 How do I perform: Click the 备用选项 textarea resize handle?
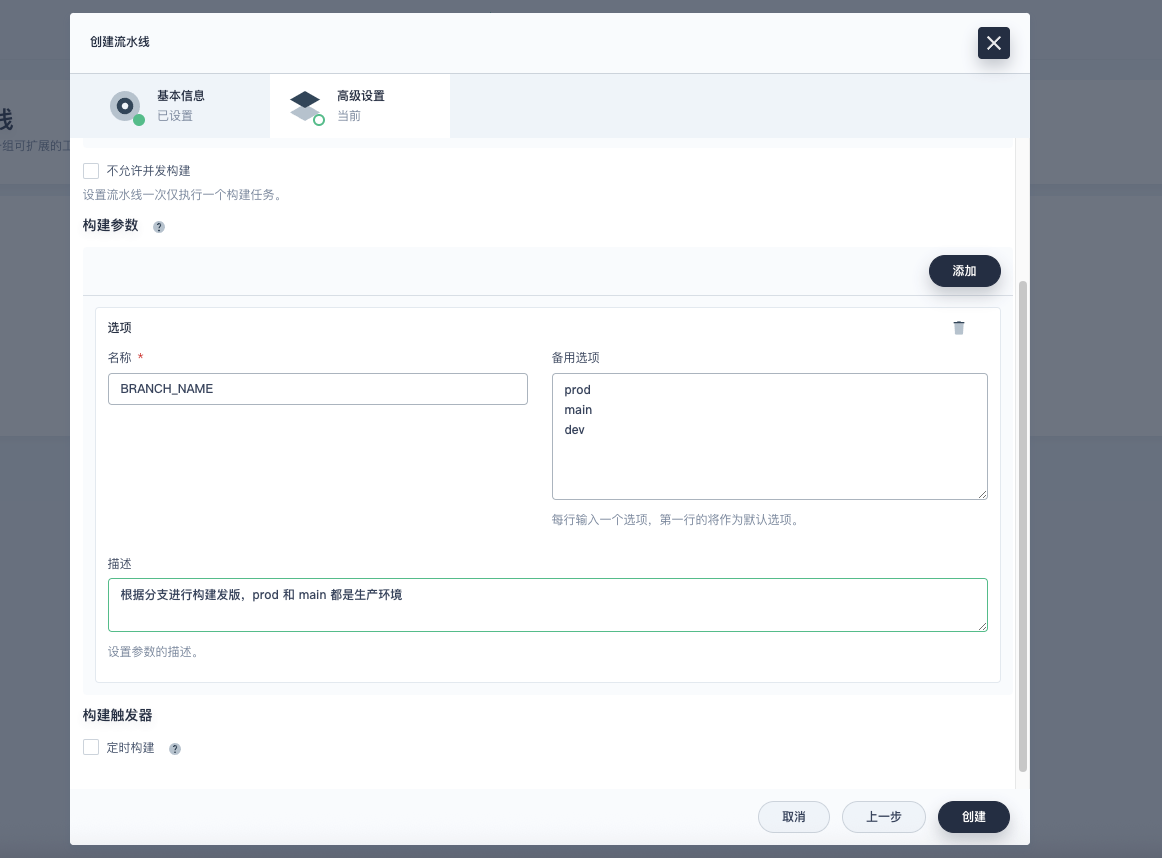click(x=982, y=493)
